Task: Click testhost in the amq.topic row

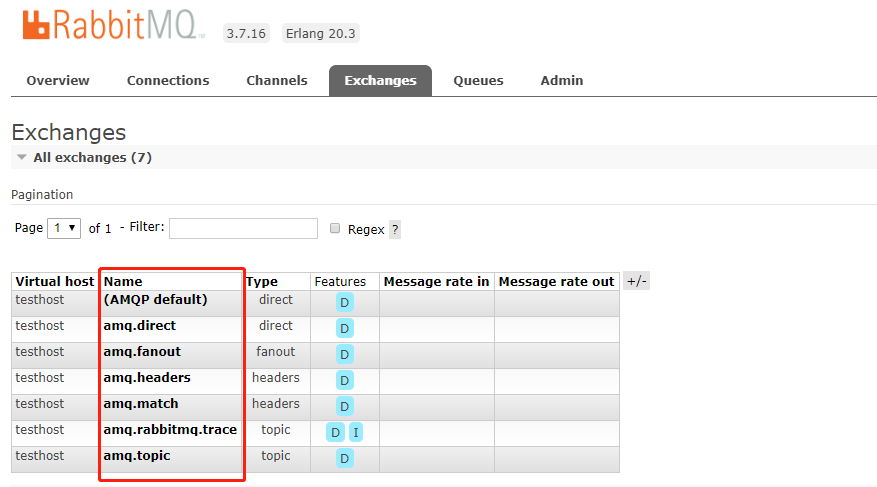Action: pos(40,456)
